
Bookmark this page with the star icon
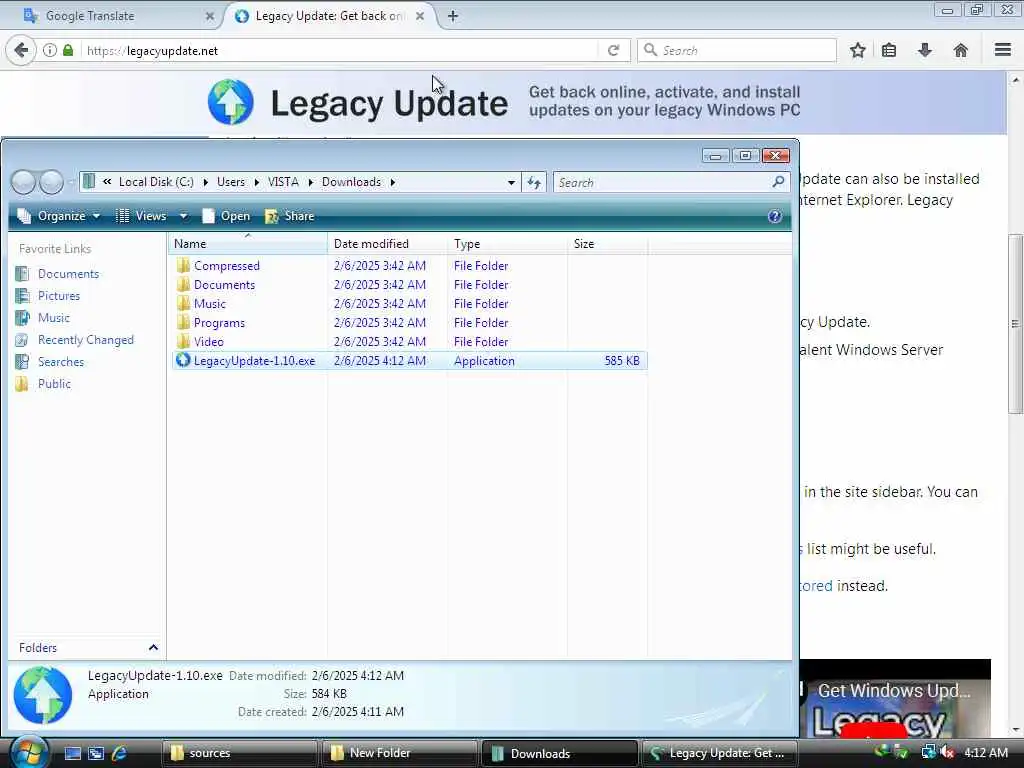click(x=857, y=50)
